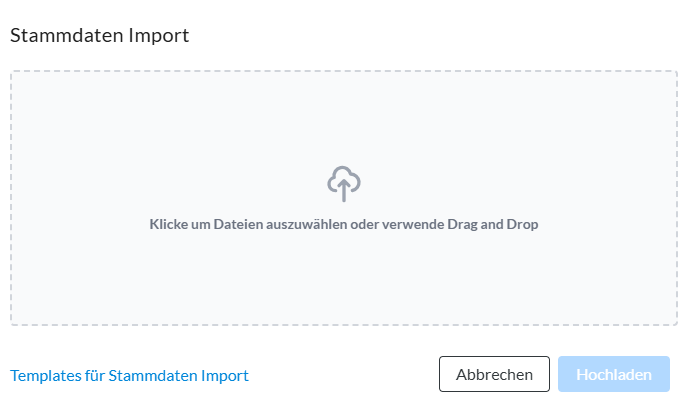Download import templates via the blue link
The height and width of the screenshot is (403, 686).
pyautogui.click(x=130, y=375)
